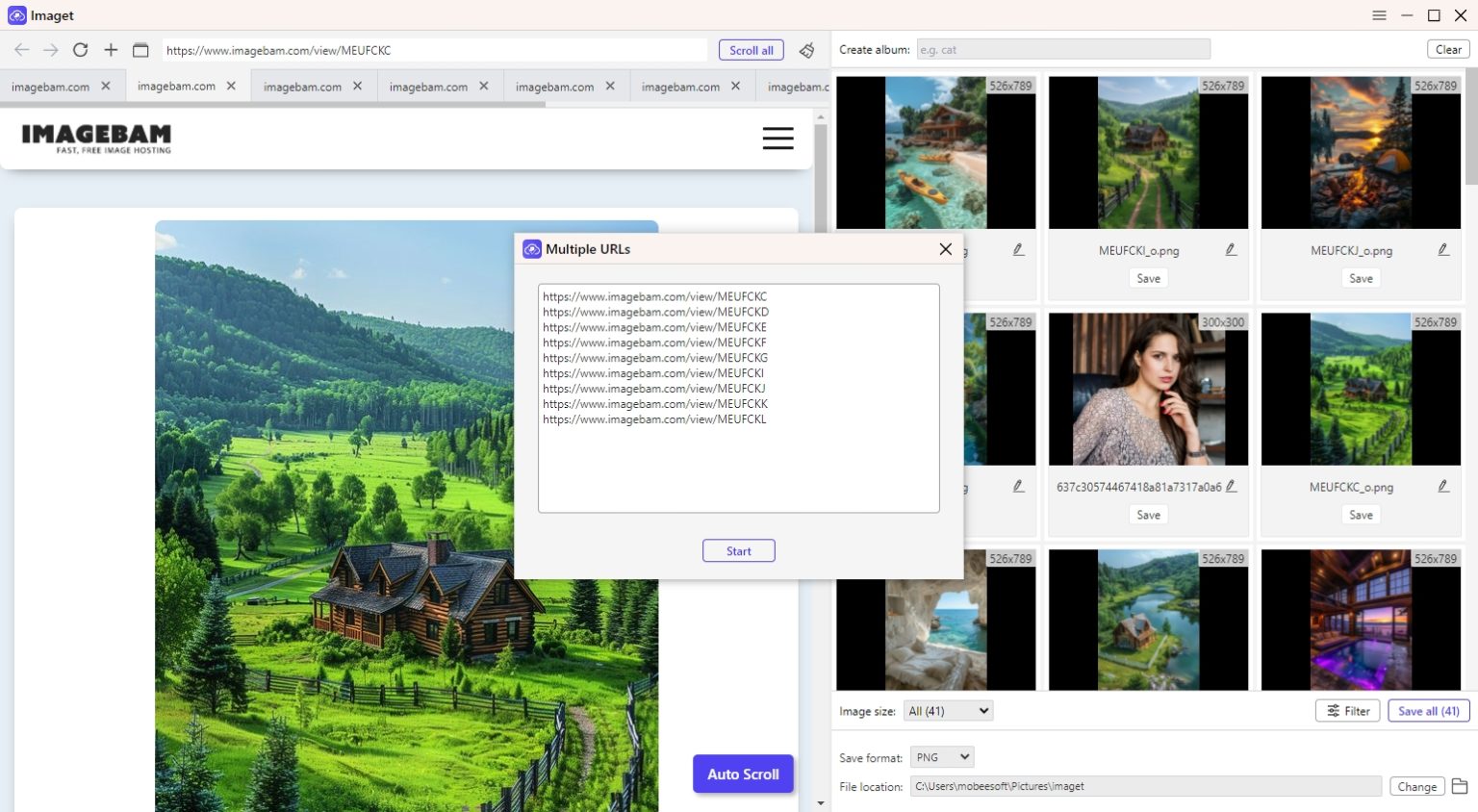This screenshot has height=812, width=1478.
Task: Switch to the second imagebam.com tab
Action: (180, 86)
